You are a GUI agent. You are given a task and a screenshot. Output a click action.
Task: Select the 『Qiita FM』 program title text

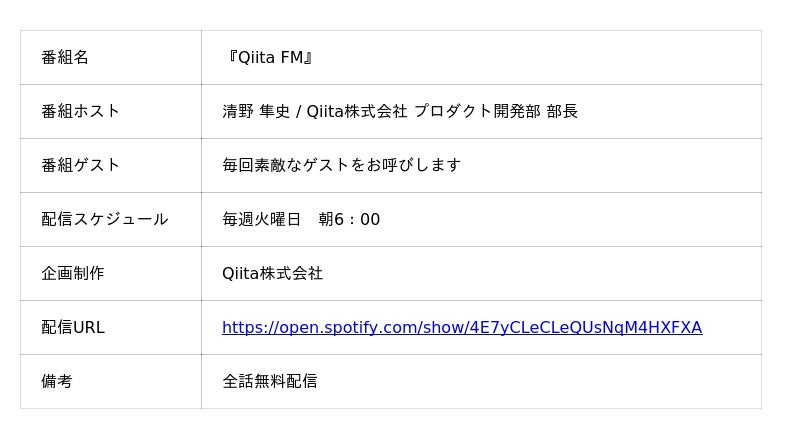[270, 58]
